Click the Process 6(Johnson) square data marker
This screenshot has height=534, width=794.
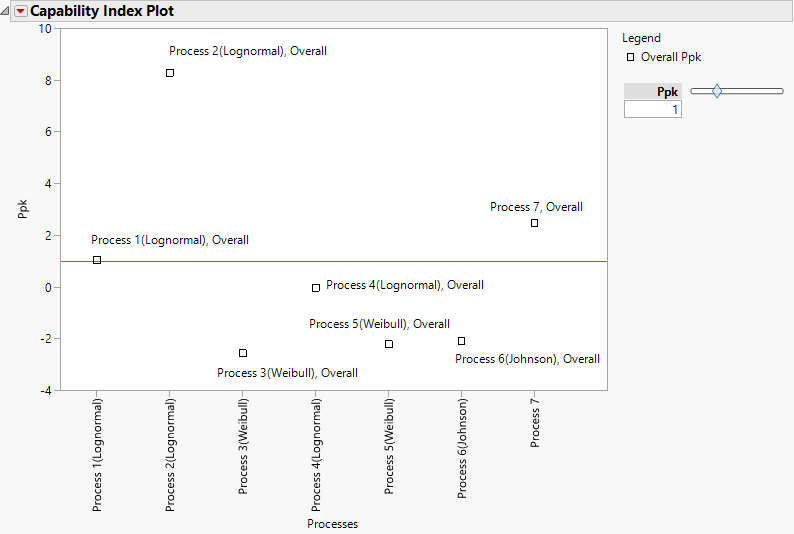[x=461, y=341]
